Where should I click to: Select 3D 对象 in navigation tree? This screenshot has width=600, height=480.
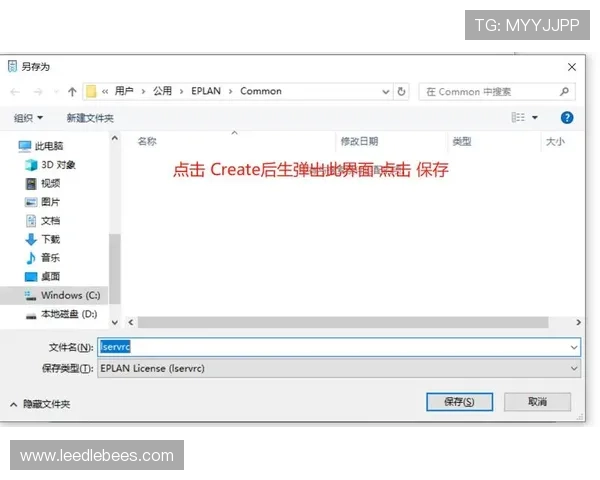coord(50,165)
